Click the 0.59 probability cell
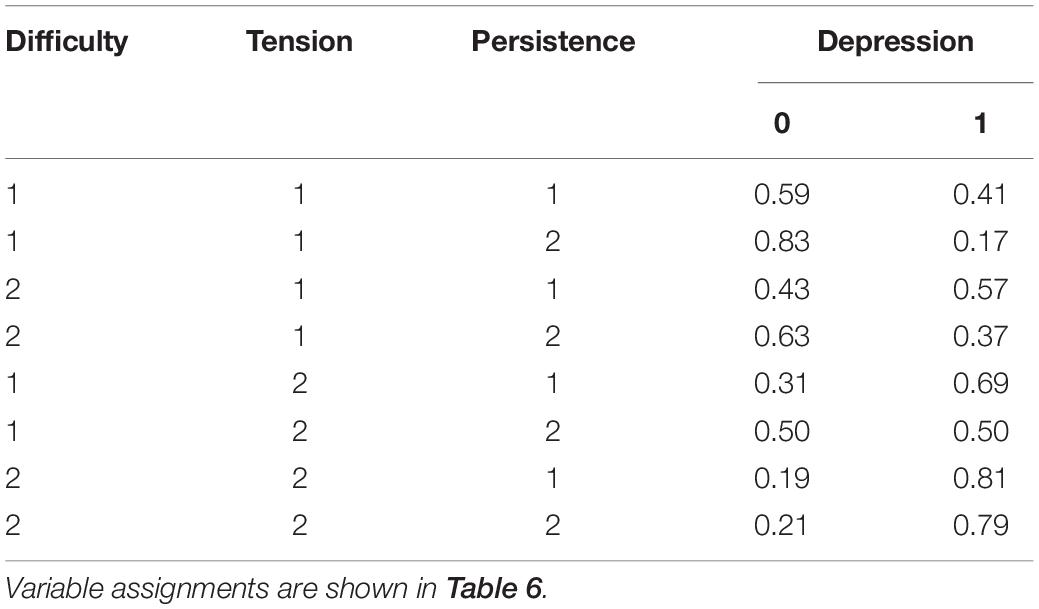Viewport: 1039px width, 609px height. pos(782,194)
